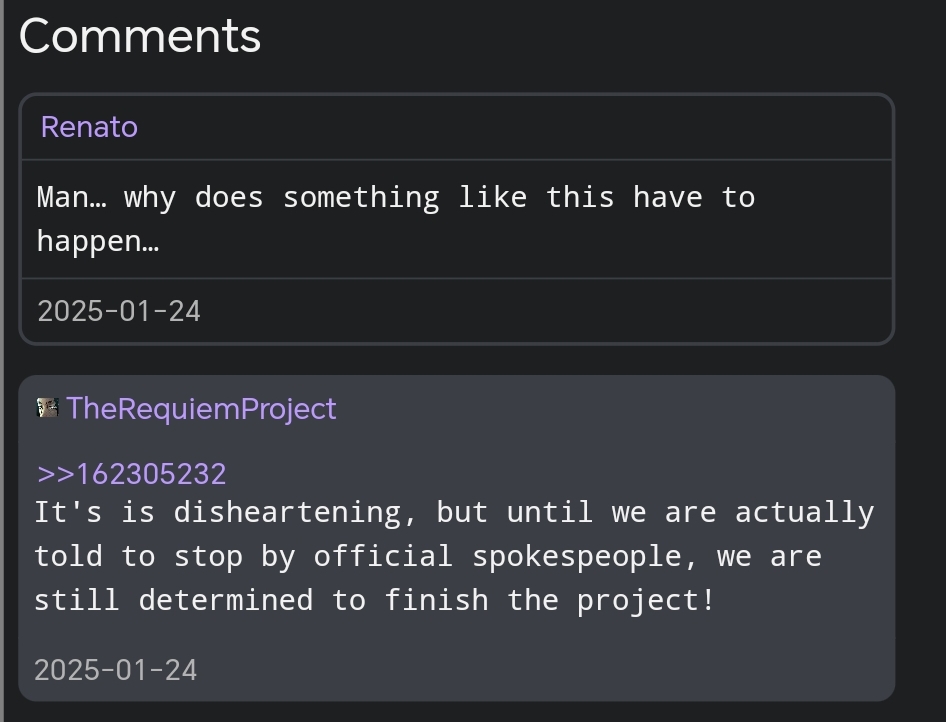Click the line starting 'It's is disheartening'
Screen dimensions: 946x722
point(454,513)
